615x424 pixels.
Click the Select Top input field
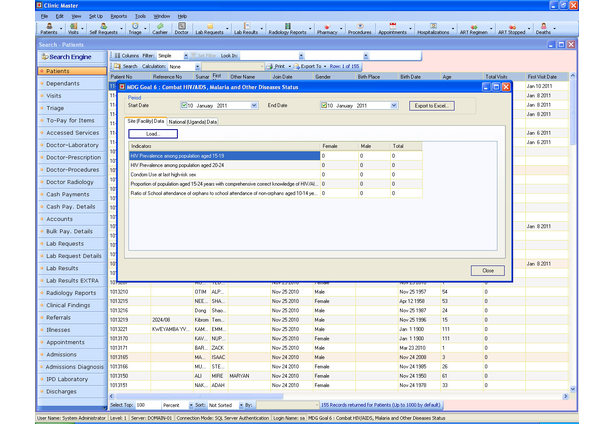click(x=148, y=405)
